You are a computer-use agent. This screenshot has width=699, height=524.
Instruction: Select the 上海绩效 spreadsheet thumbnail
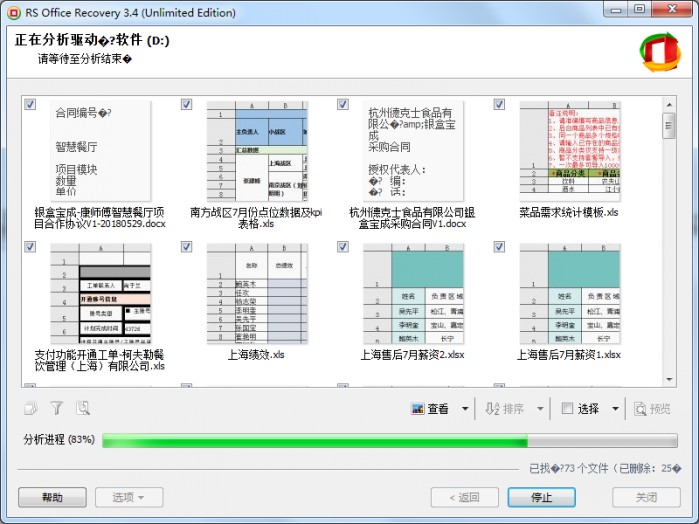tap(257, 293)
